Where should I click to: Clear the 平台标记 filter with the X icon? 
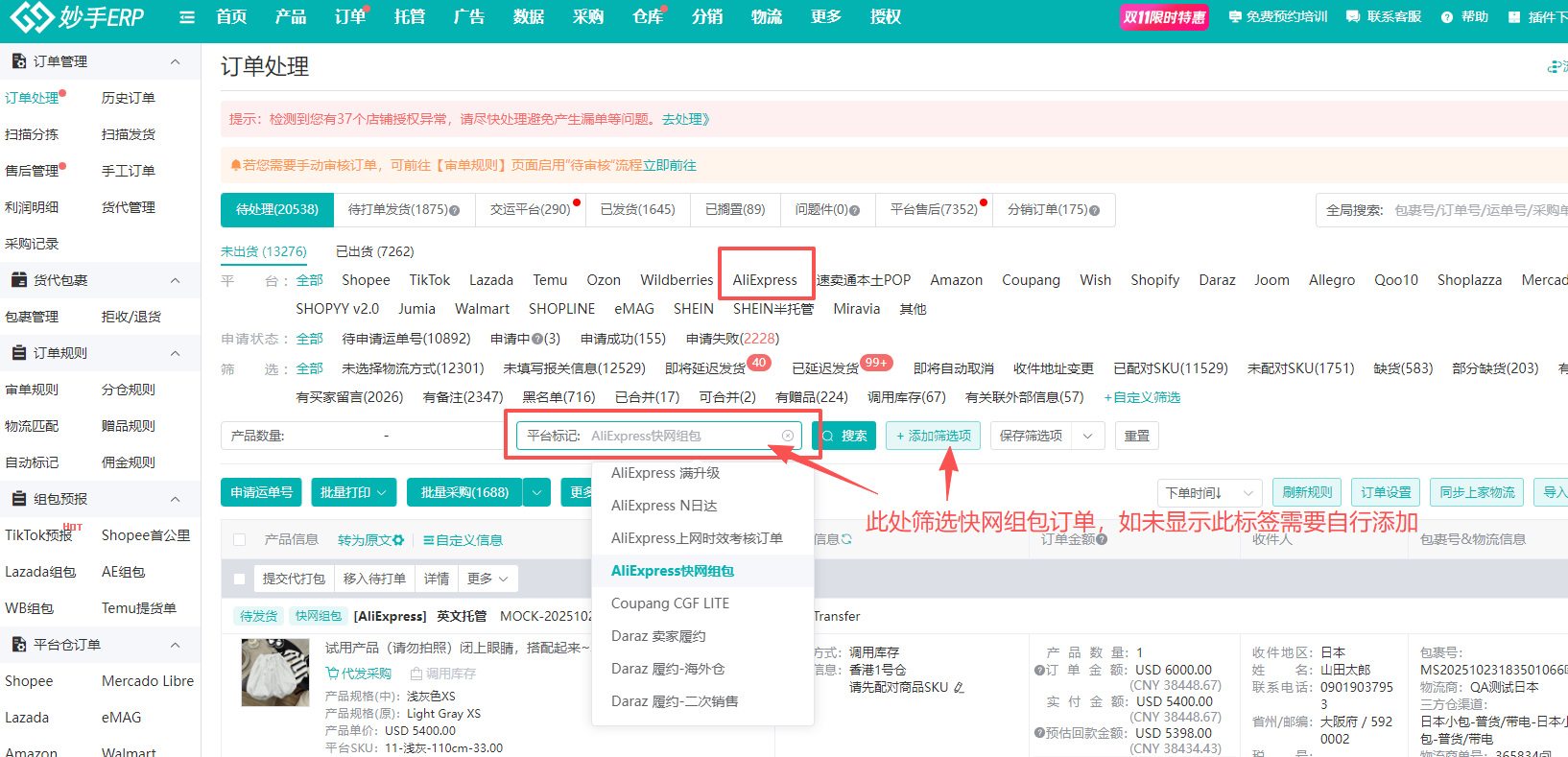pos(788,436)
